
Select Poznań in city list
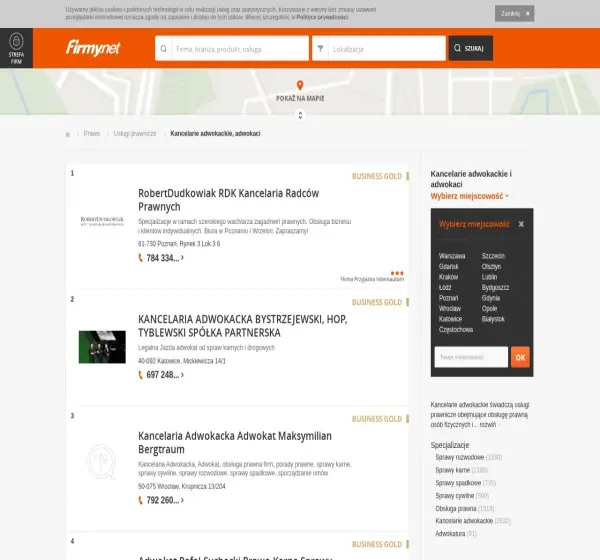point(448,298)
